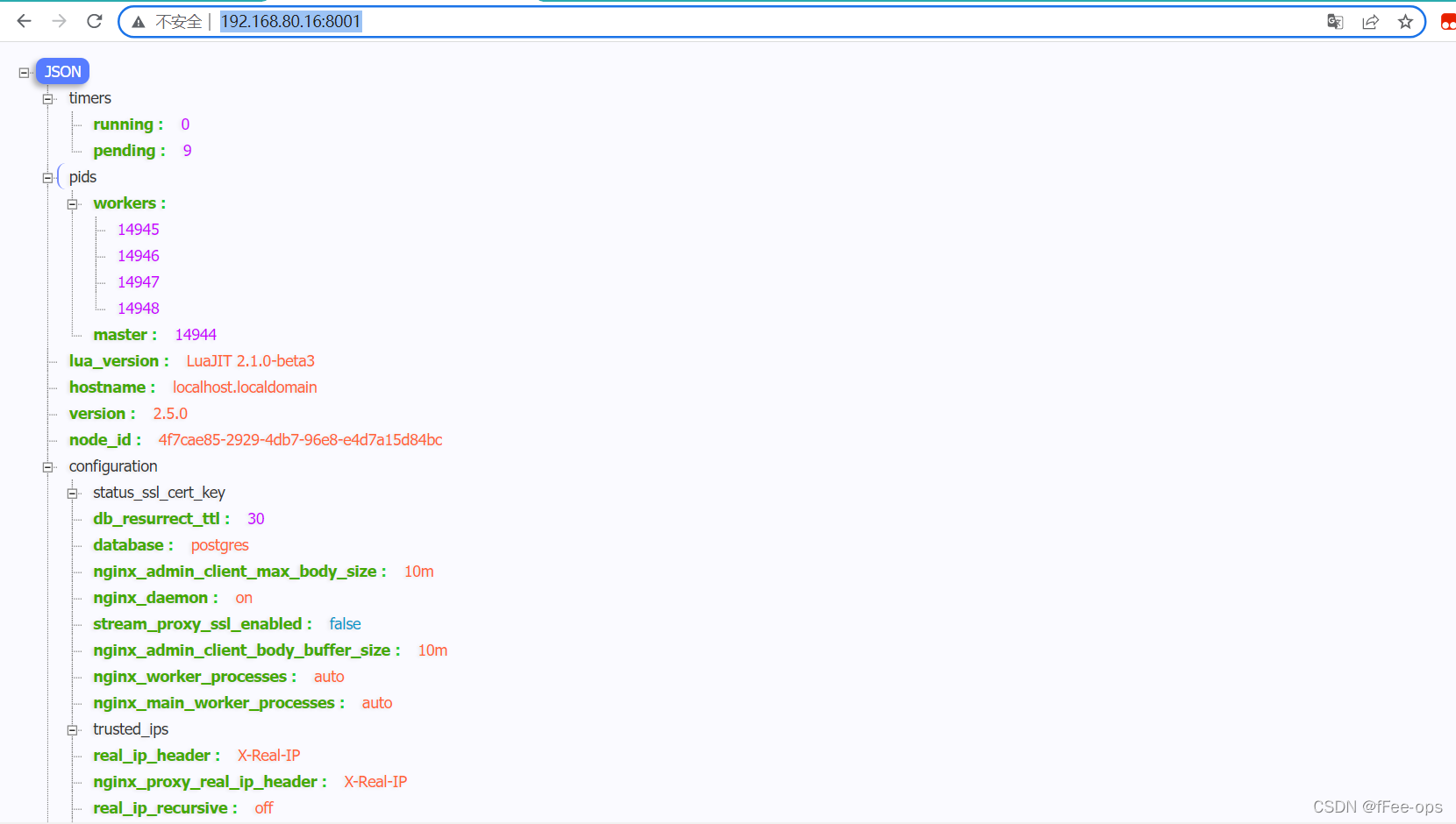This screenshot has width=1456, height=824.
Task: Click master pid value 14944
Action: point(196,335)
